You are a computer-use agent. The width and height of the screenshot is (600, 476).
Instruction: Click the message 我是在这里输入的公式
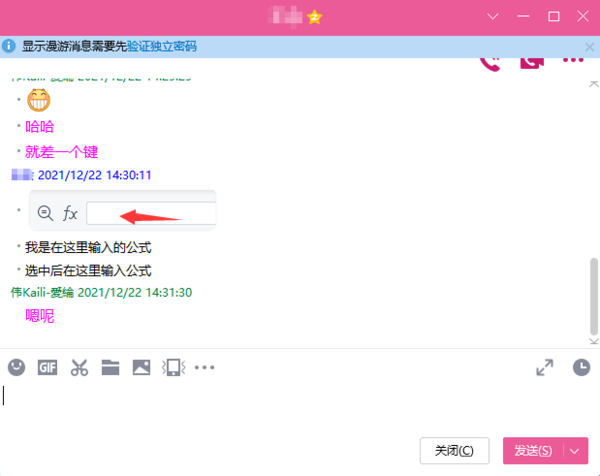[88, 248]
